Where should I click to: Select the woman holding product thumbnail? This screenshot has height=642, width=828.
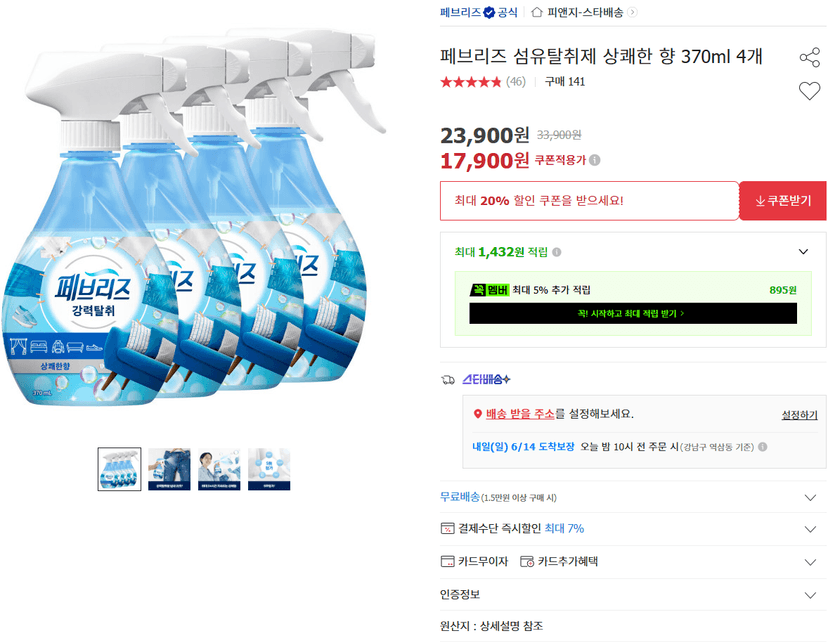tap(219, 469)
